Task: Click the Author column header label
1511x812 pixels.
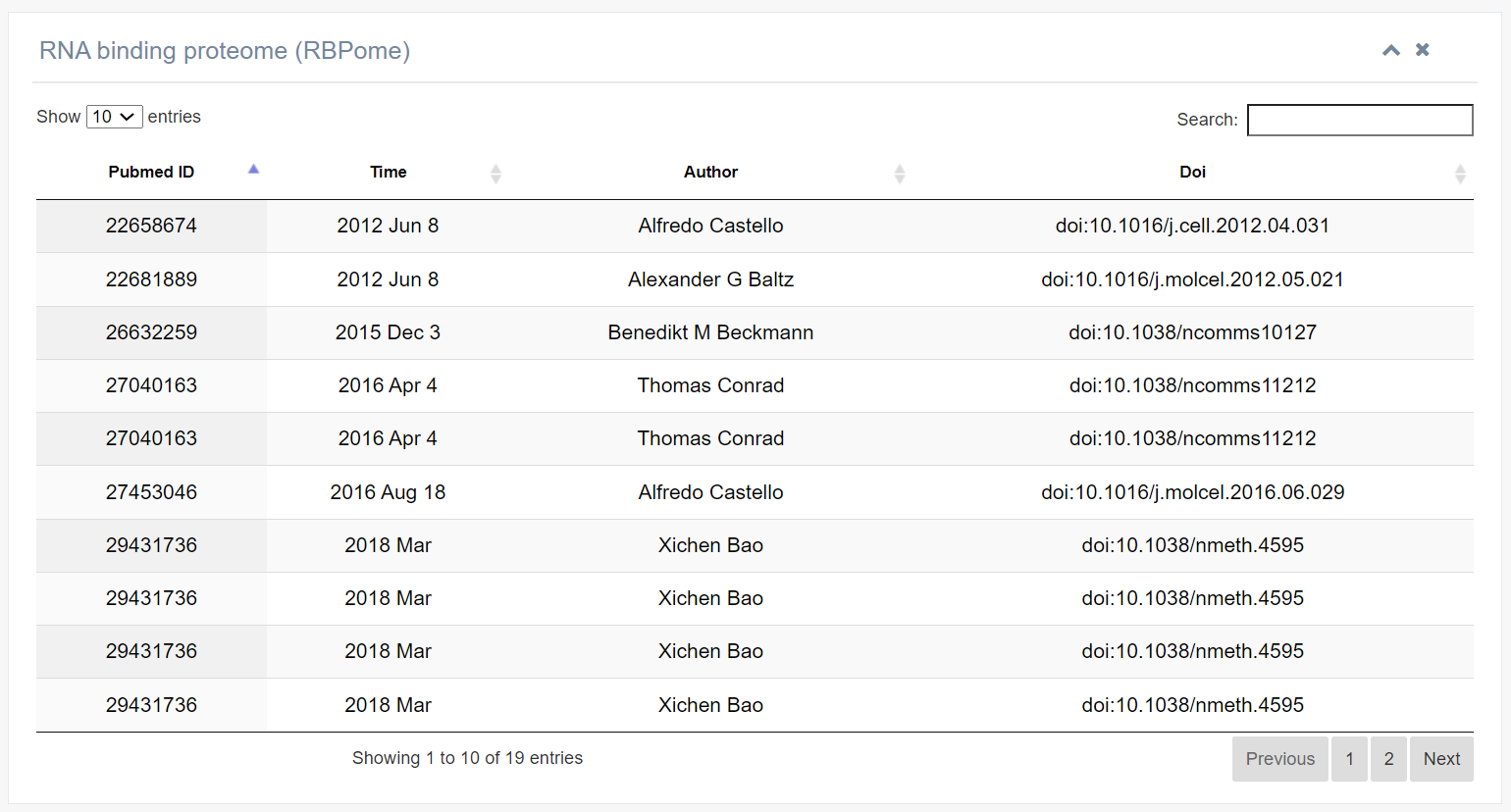Action: pyautogui.click(x=710, y=173)
